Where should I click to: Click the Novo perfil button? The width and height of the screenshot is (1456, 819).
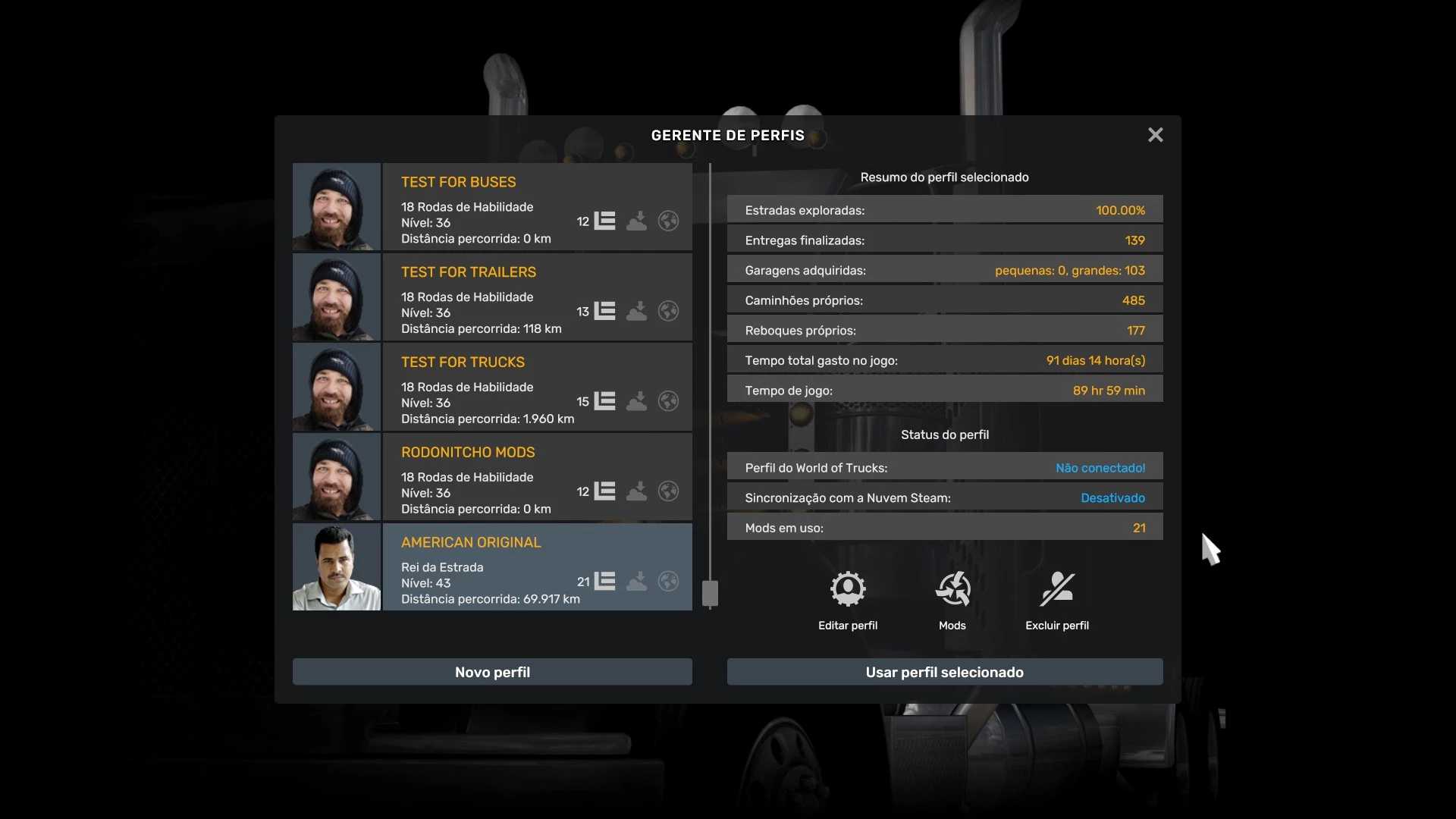click(x=492, y=672)
